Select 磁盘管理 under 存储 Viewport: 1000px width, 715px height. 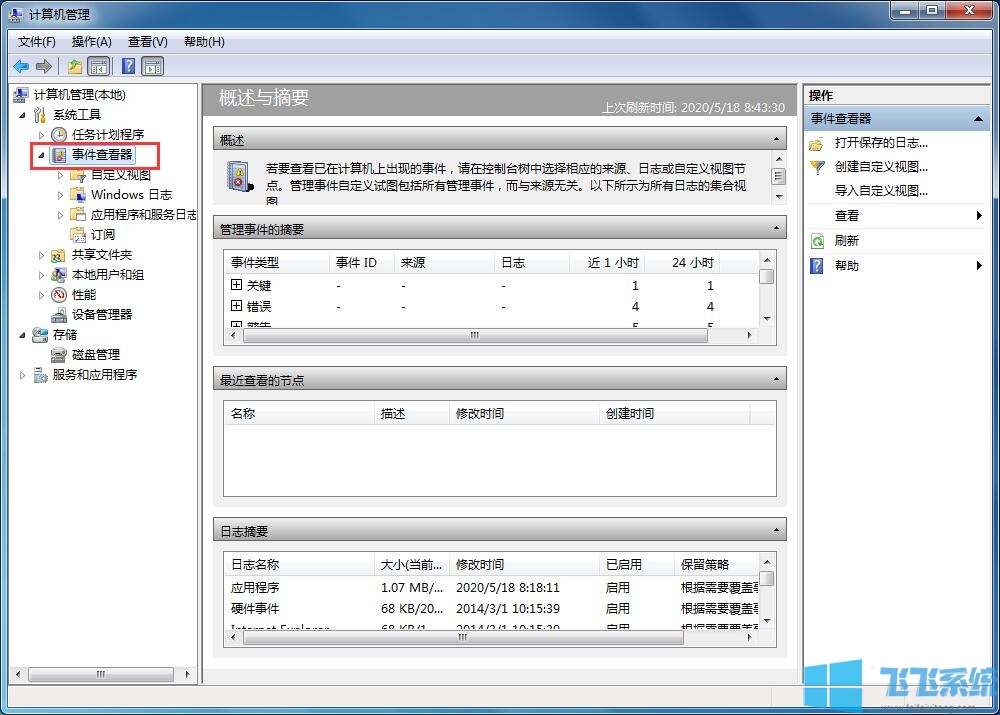pyautogui.click(x=92, y=354)
